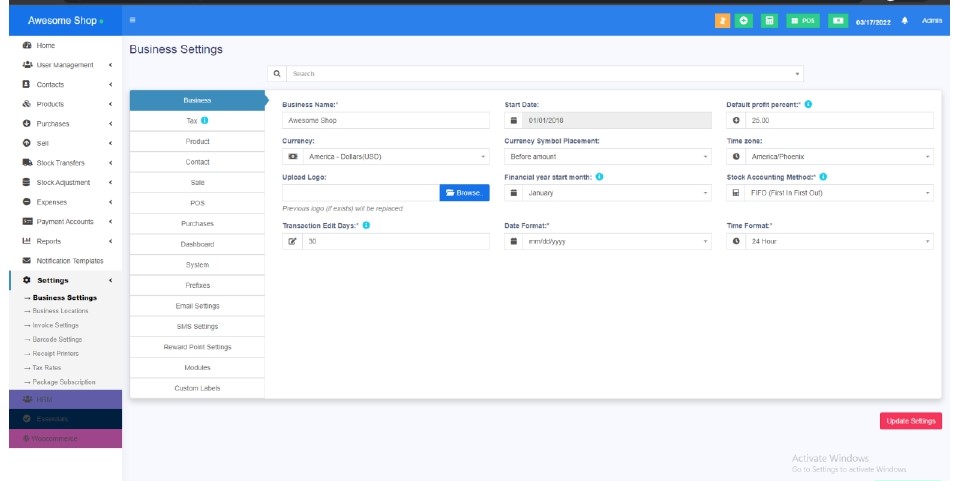Click info icon beside Default profit percent
The width and height of the screenshot is (953, 481).
point(808,104)
